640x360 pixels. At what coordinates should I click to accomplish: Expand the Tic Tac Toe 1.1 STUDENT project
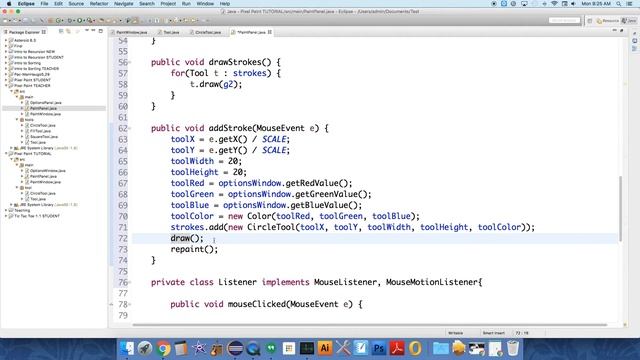coord(6,216)
